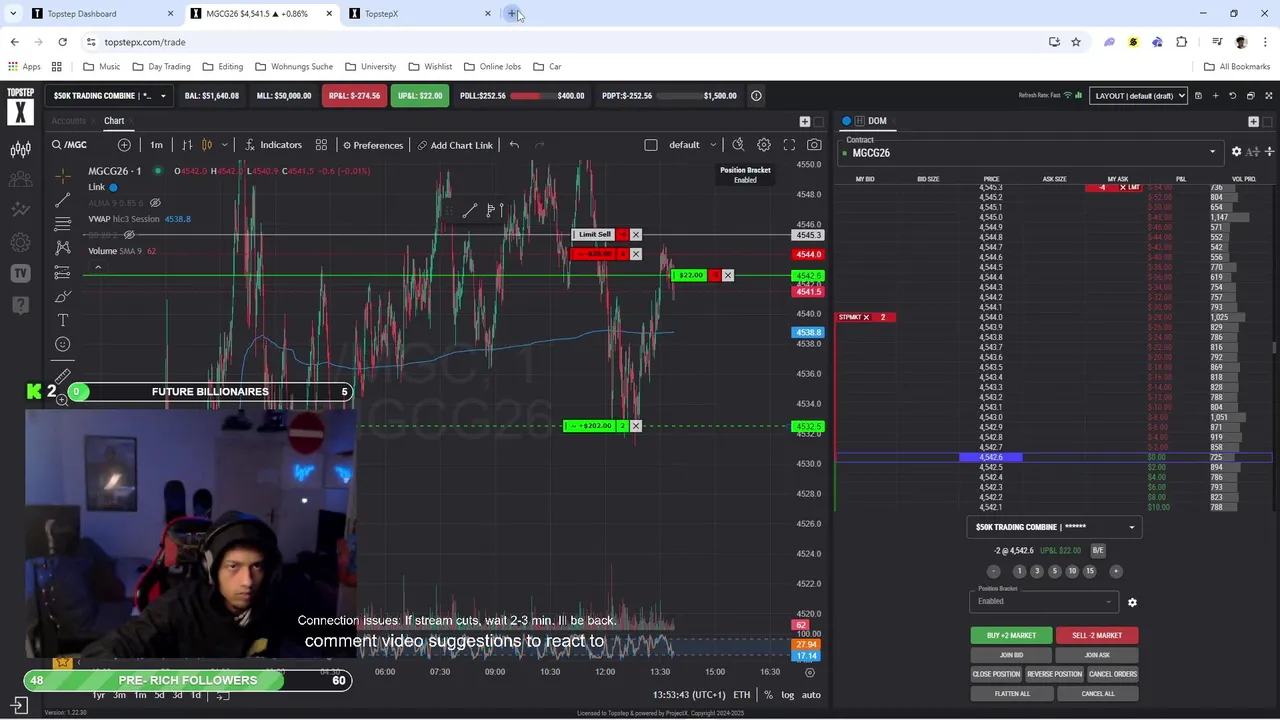
Task: Switch to TopstepX browser tab
Action: [x=420, y=13]
